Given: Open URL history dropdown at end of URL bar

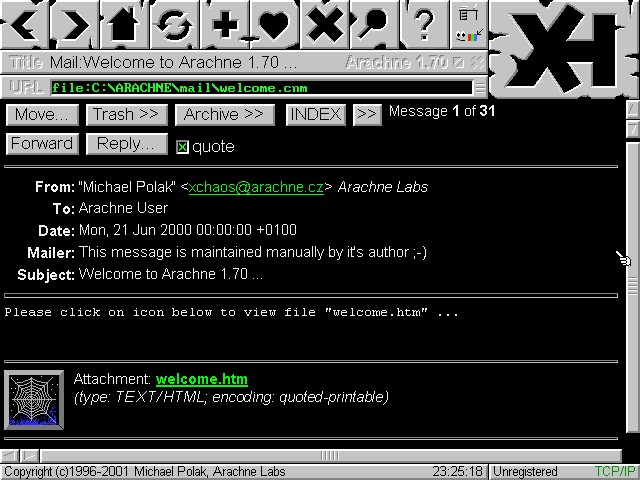Looking at the screenshot, I should (480, 87).
